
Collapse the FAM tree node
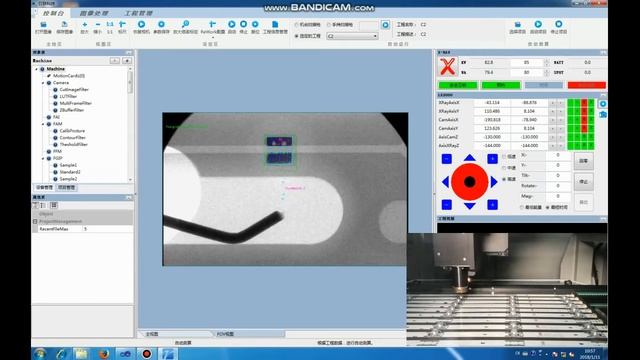click(x=43, y=124)
